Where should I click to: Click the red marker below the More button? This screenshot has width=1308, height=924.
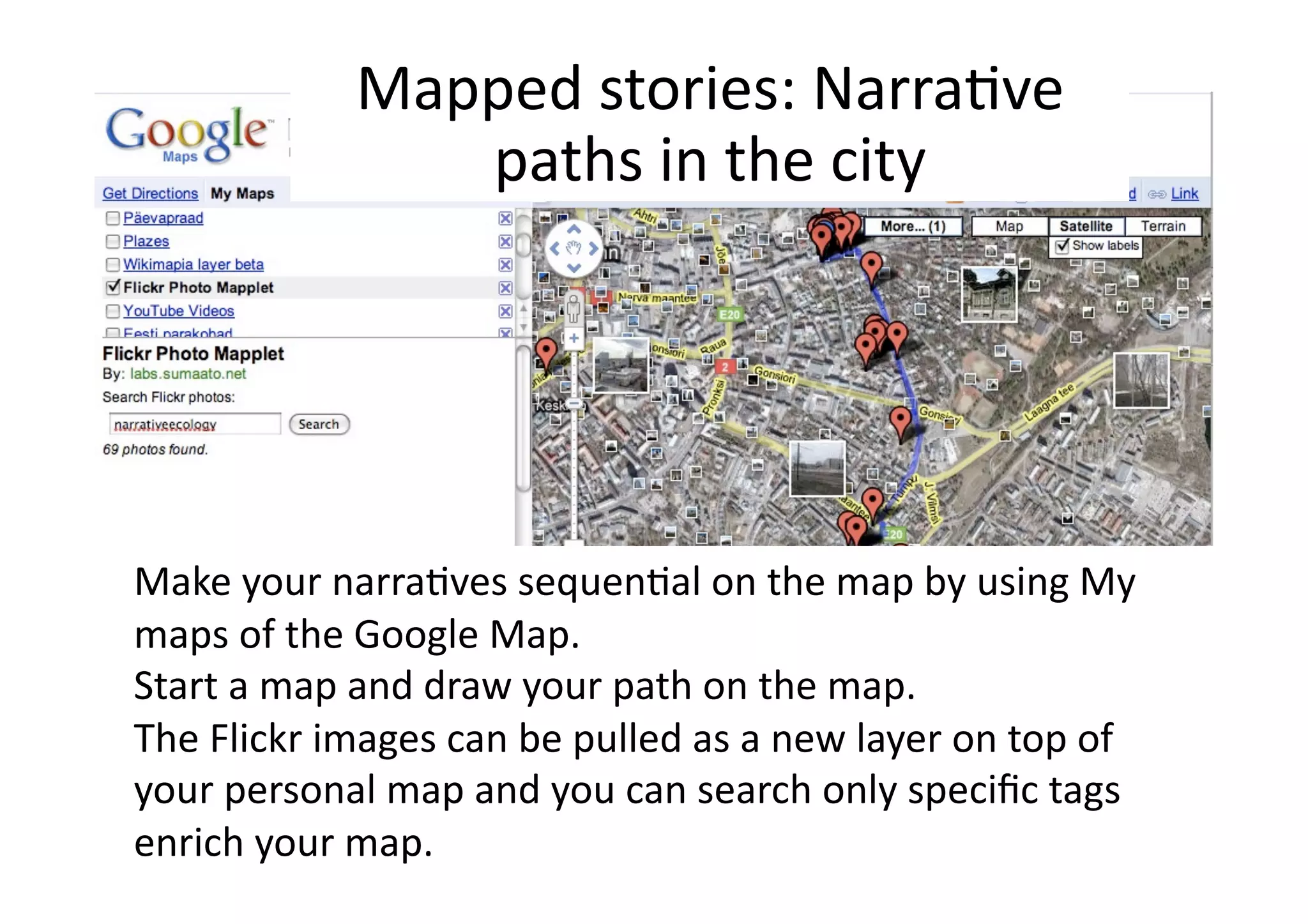[x=871, y=268]
